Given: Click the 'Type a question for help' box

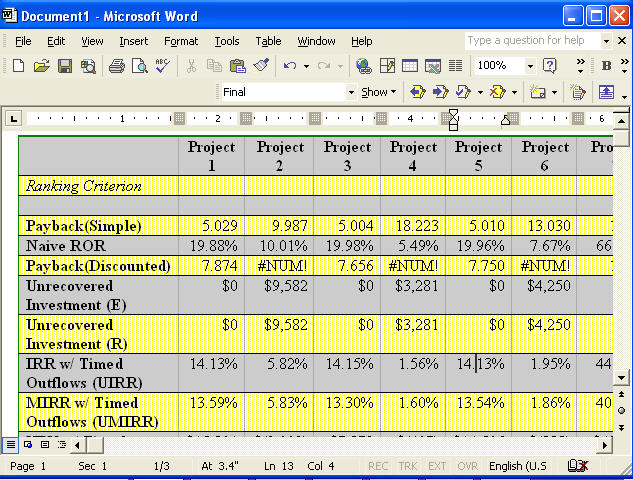Looking at the screenshot, I should point(531,41).
